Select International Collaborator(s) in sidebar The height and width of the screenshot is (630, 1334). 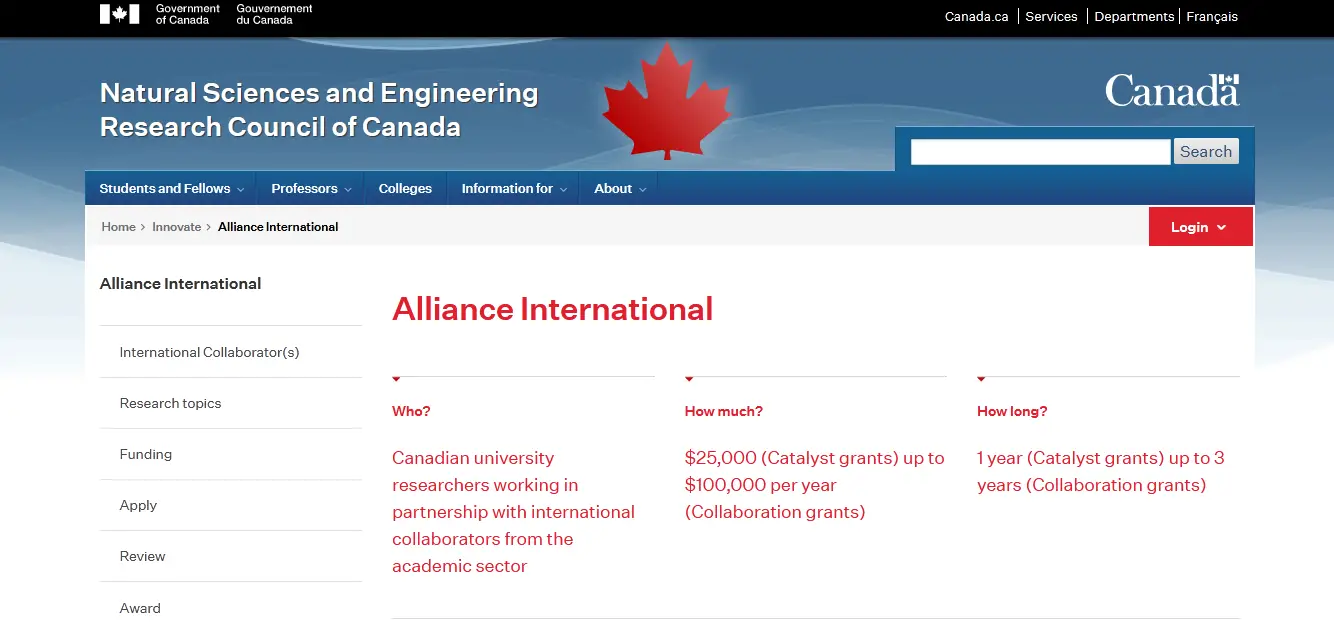point(209,352)
